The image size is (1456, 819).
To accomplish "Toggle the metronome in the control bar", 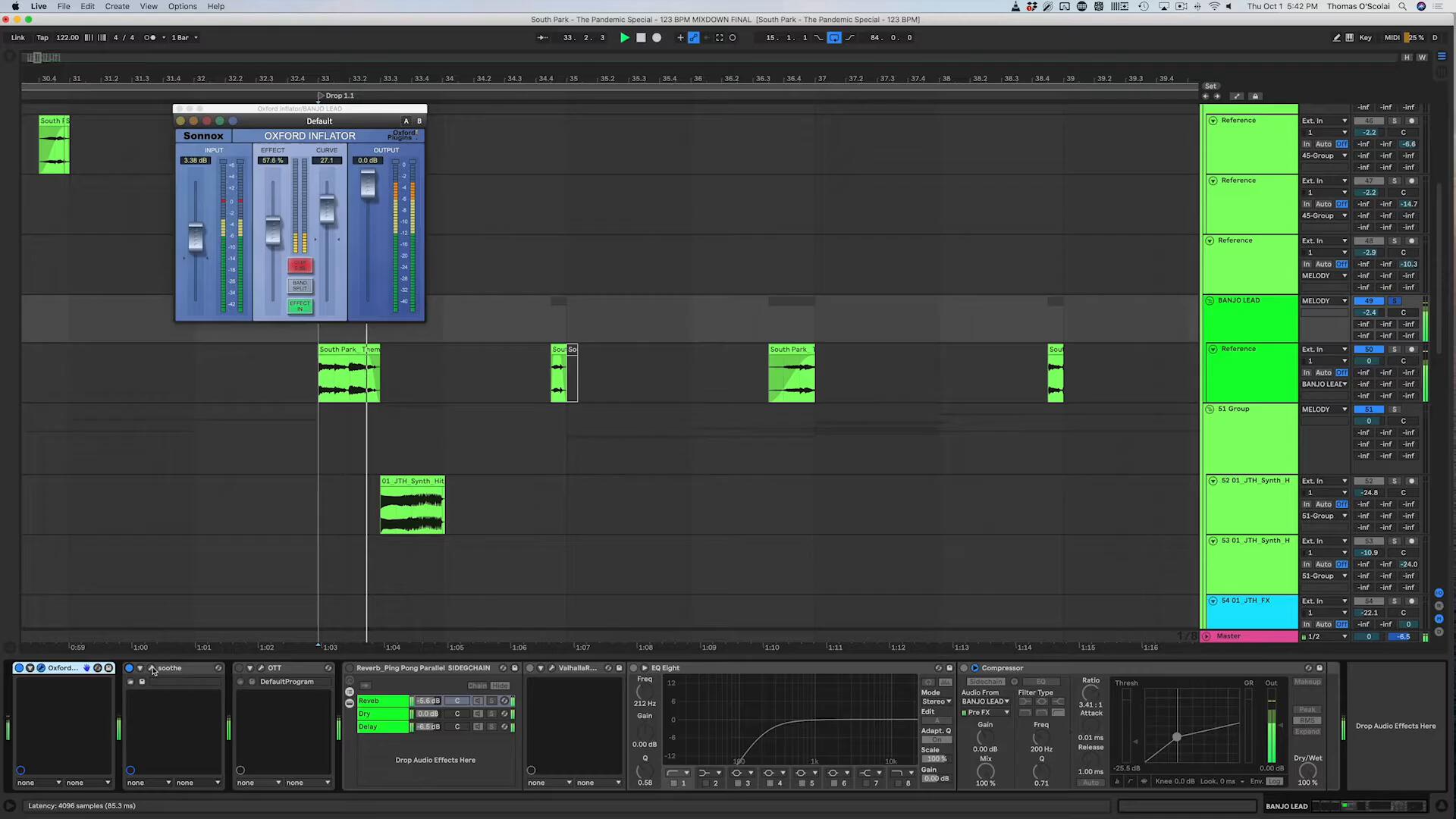I will (150, 37).
